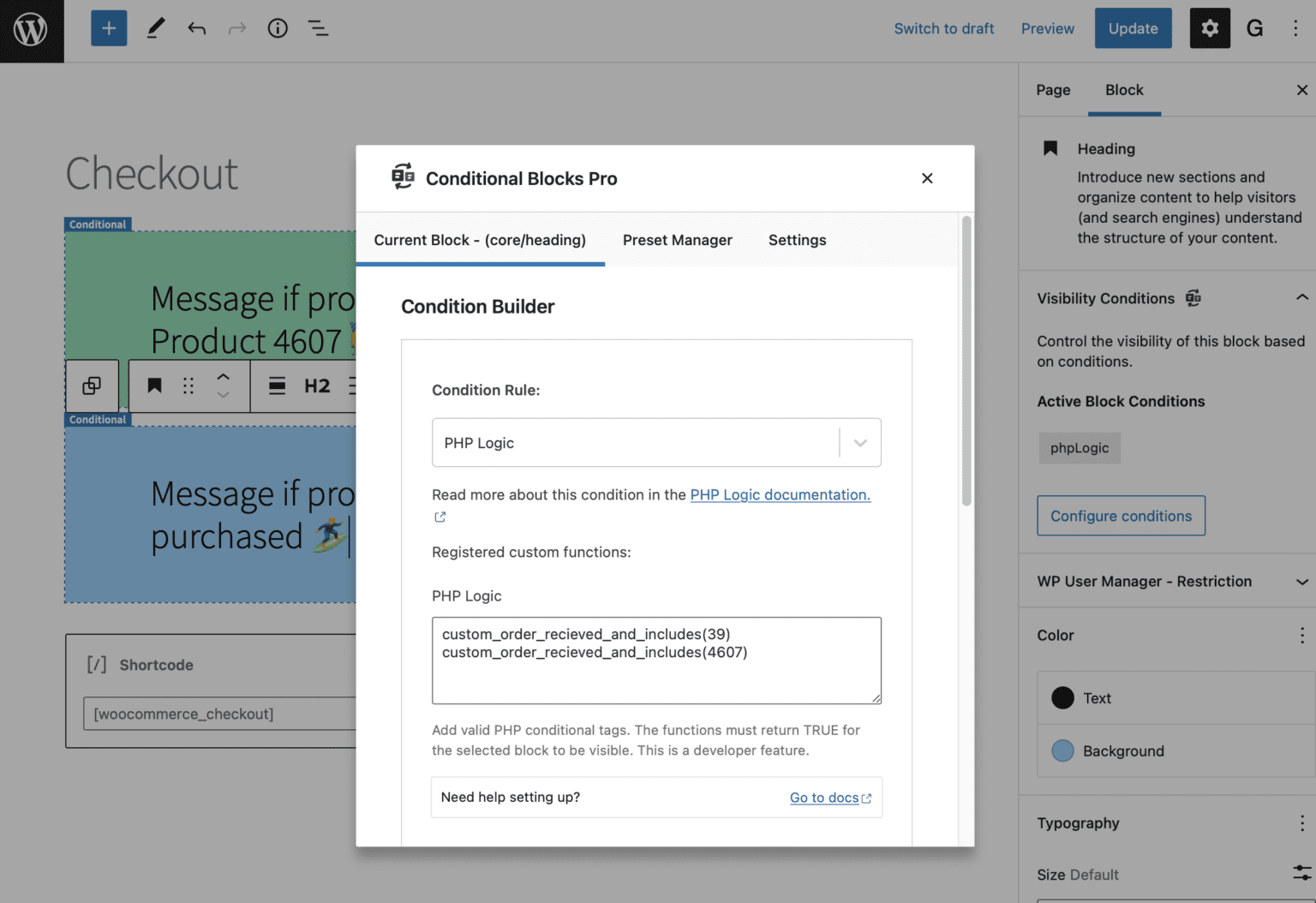Redo the last change
This screenshot has height=903, width=1316.
point(236,27)
